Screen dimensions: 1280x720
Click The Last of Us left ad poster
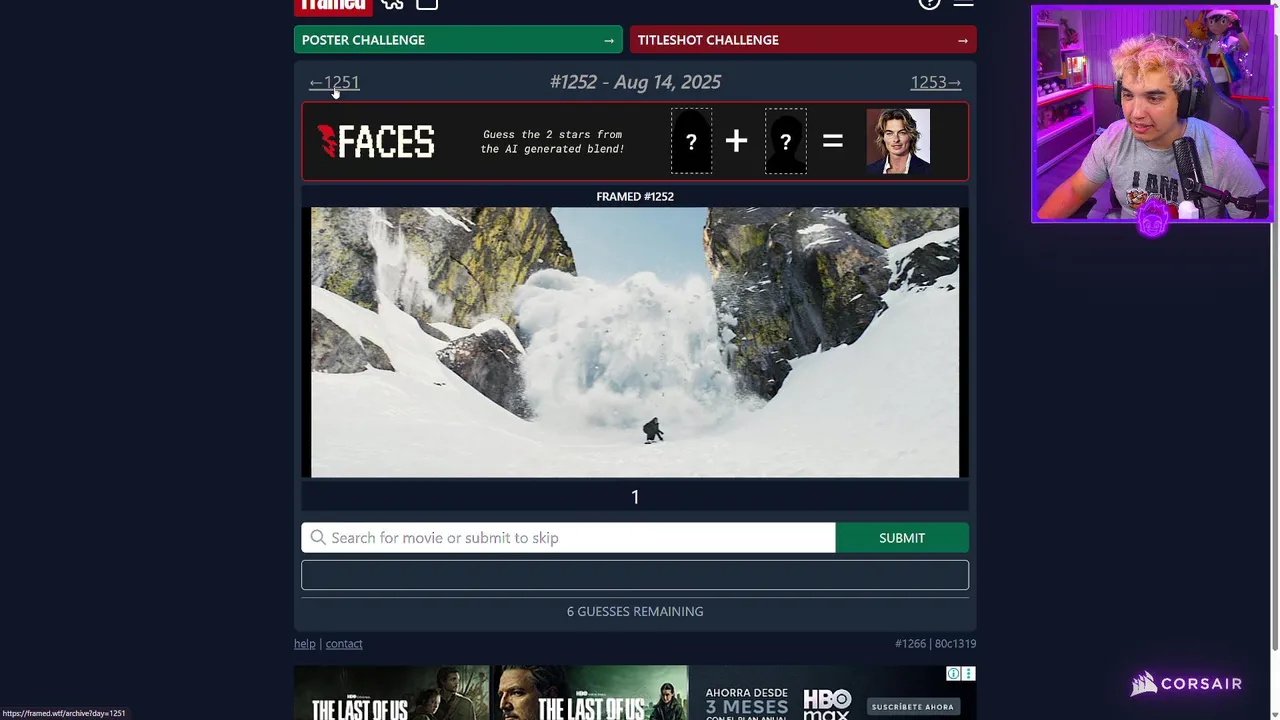coord(391,693)
